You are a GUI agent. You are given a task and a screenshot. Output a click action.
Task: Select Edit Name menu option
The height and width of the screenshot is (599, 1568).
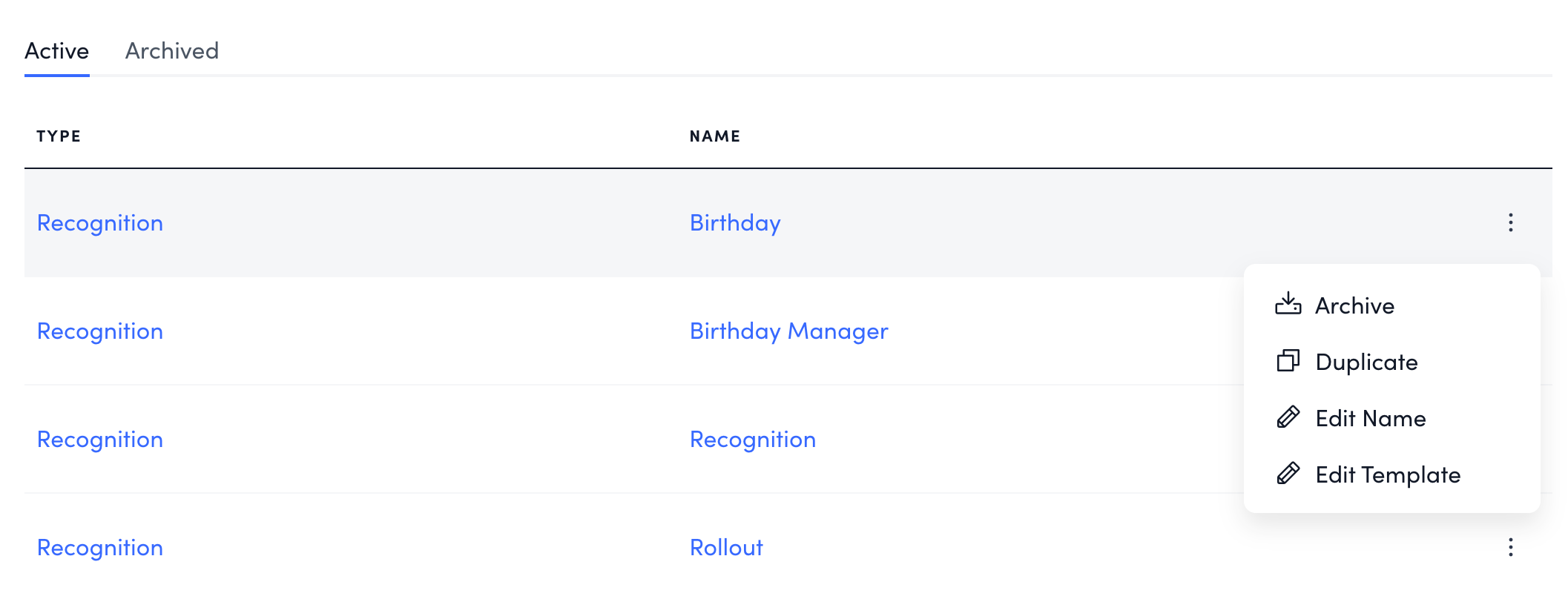[x=1370, y=419]
